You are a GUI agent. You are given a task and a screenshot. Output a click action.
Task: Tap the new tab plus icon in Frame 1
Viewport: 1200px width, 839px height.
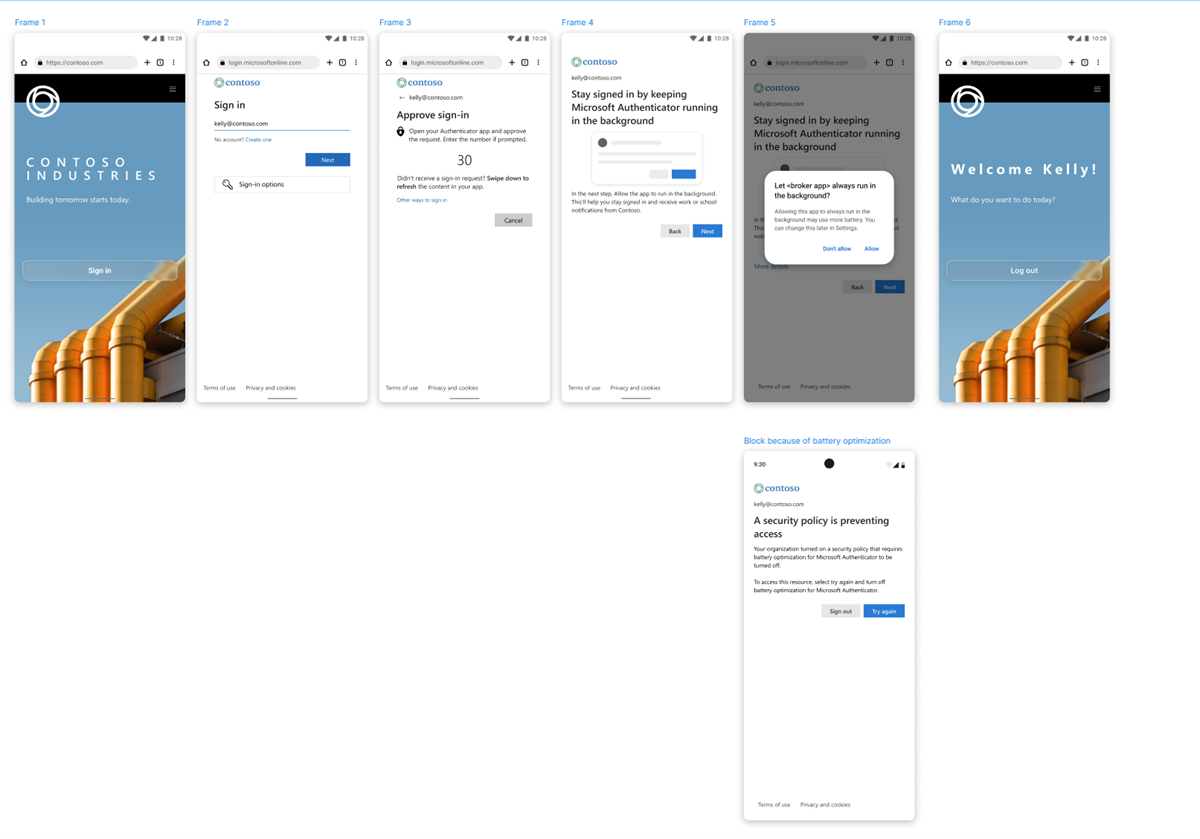(147, 62)
